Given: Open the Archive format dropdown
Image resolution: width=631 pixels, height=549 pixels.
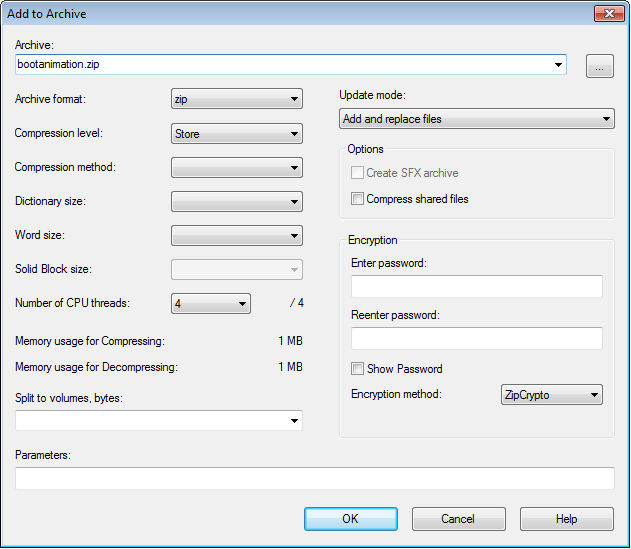Looking at the screenshot, I should pyautogui.click(x=237, y=99).
